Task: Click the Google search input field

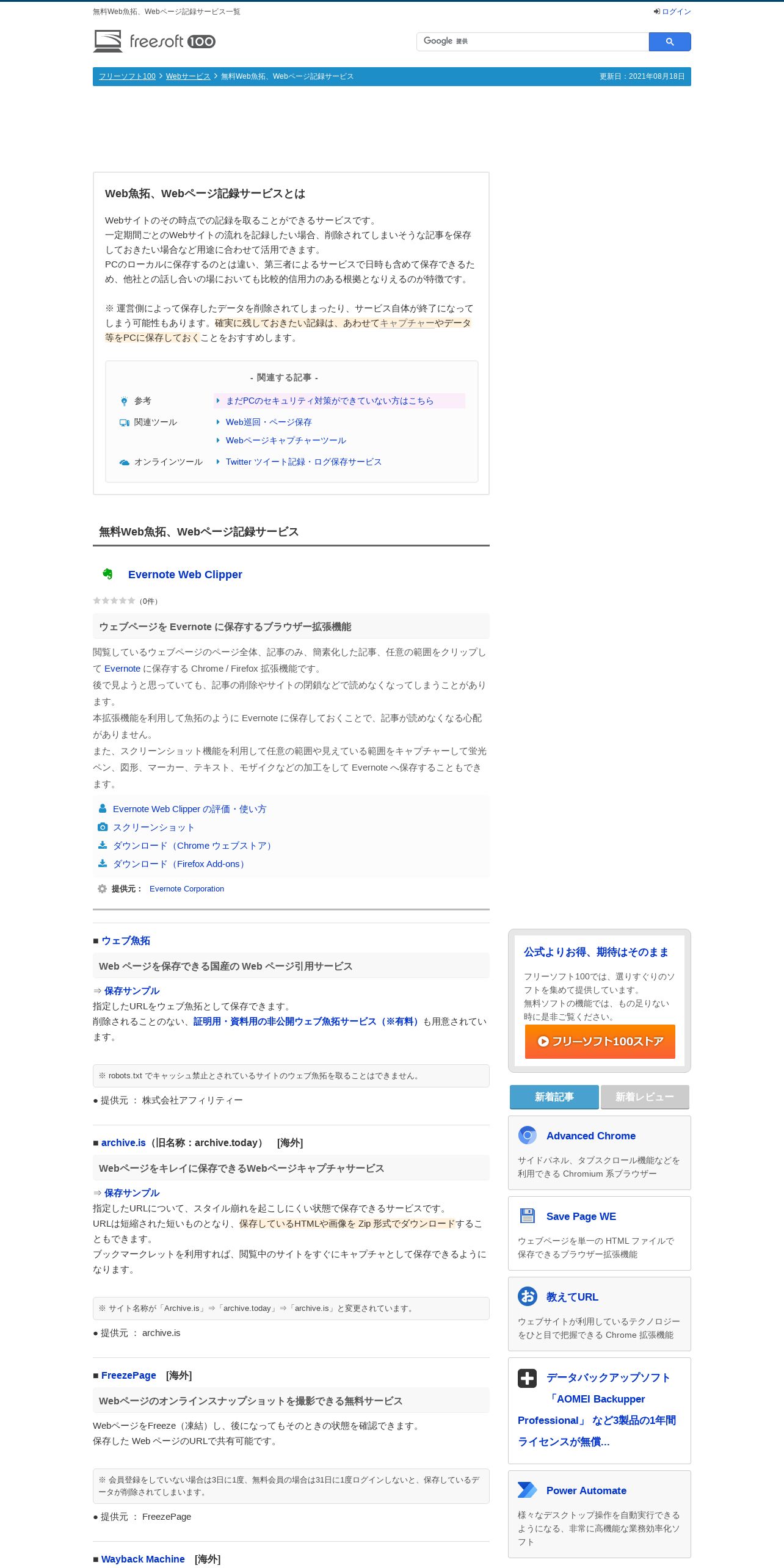Action: point(532,42)
